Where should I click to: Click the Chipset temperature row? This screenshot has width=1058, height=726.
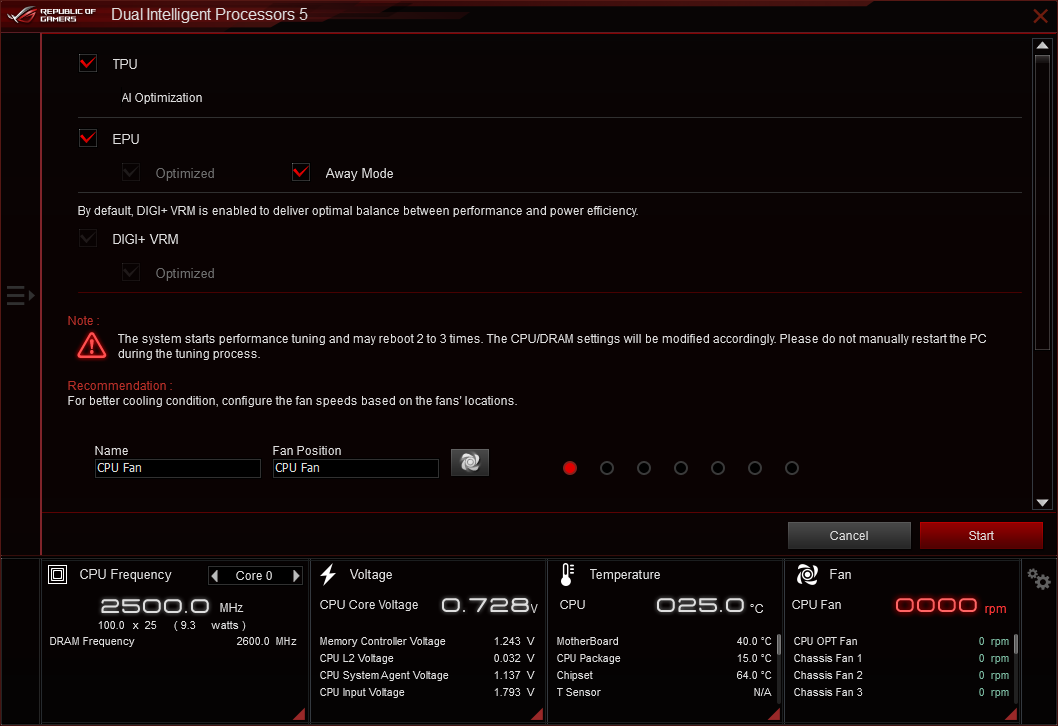tap(664, 675)
